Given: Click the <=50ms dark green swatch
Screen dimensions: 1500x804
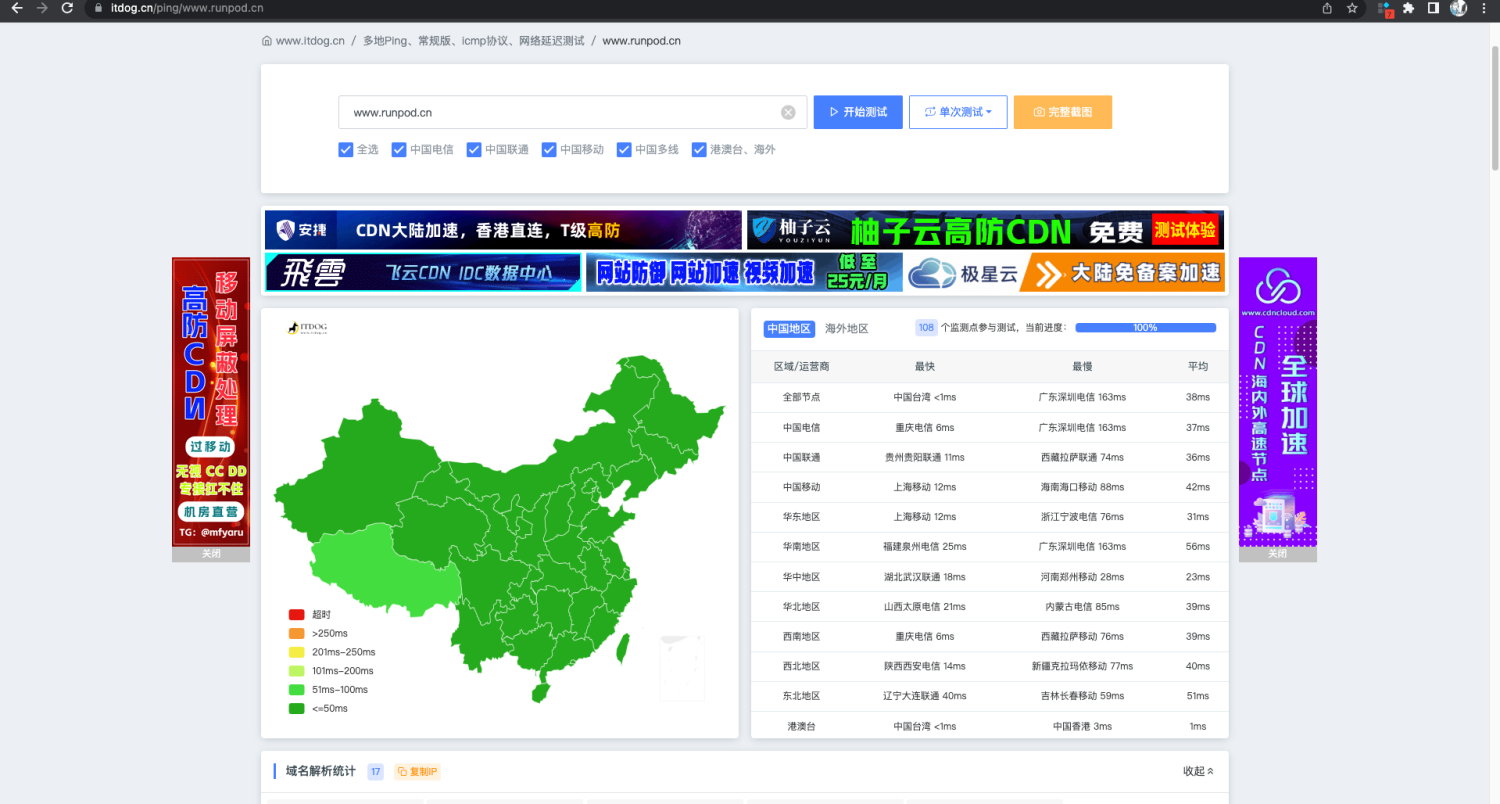Looking at the screenshot, I should click(296, 708).
